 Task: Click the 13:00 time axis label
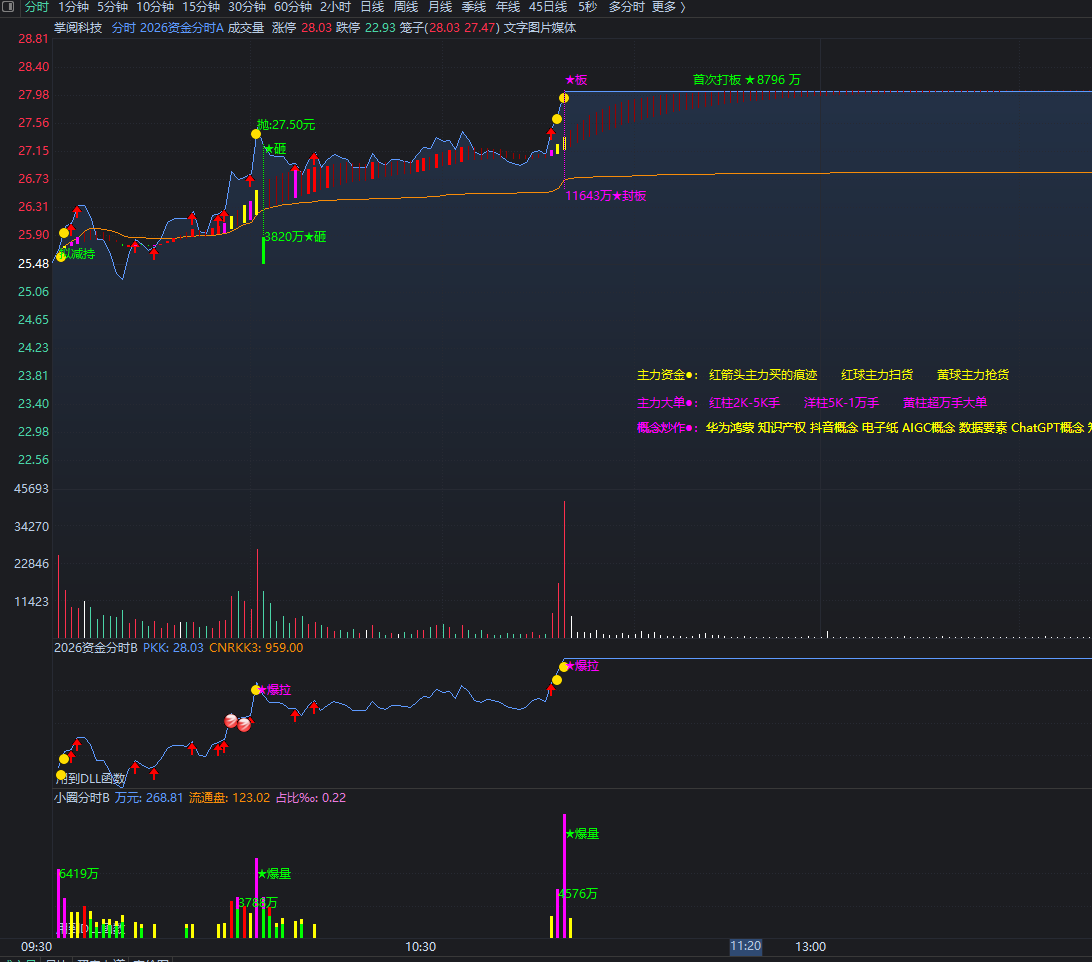[811, 947]
